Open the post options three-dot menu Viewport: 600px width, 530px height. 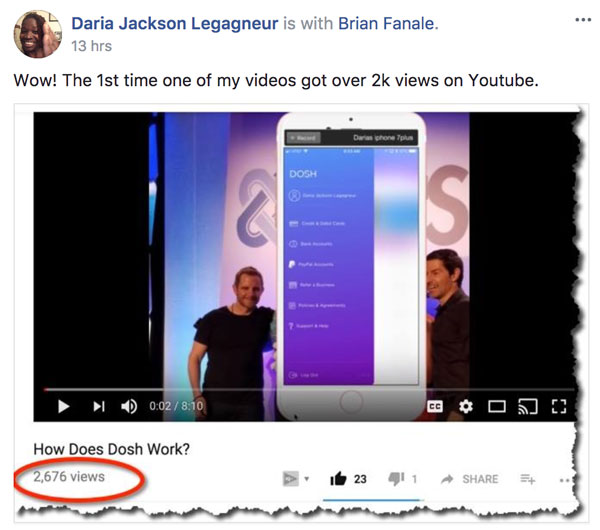click(x=583, y=20)
